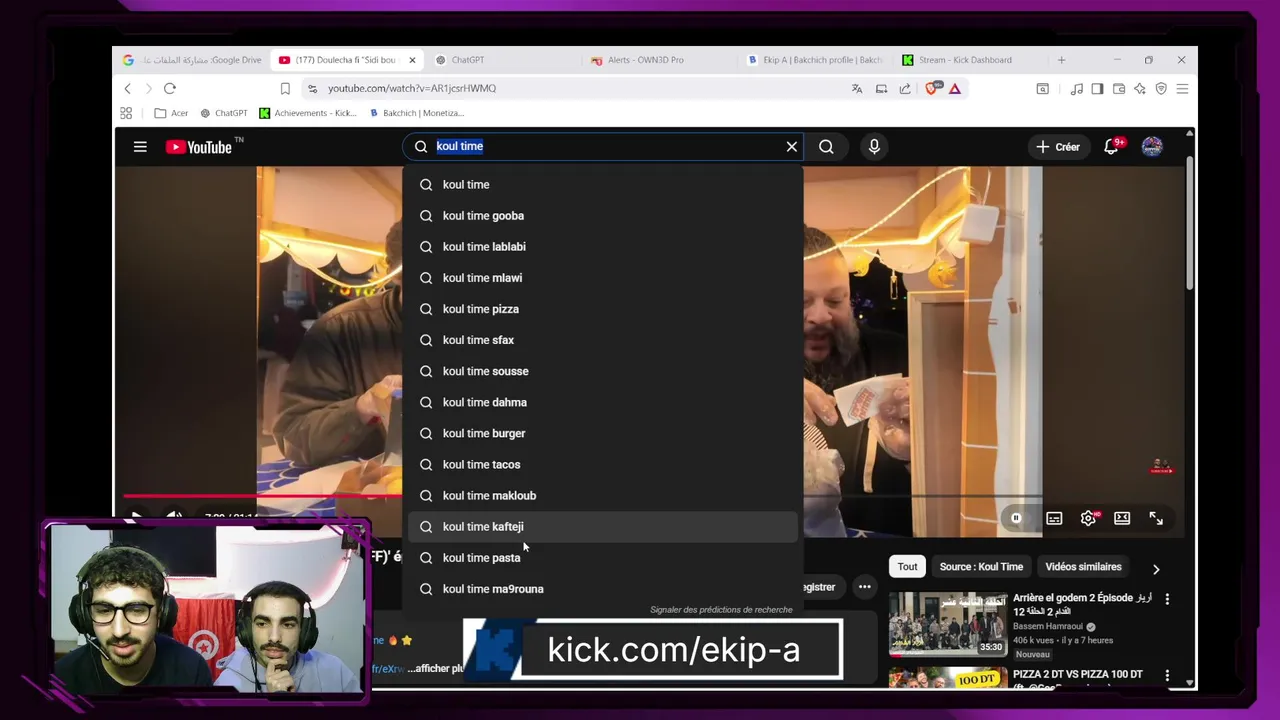Image resolution: width=1280 pixels, height=720 pixels.
Task: Go back with the browser back arrow
Action: [127, 89]
